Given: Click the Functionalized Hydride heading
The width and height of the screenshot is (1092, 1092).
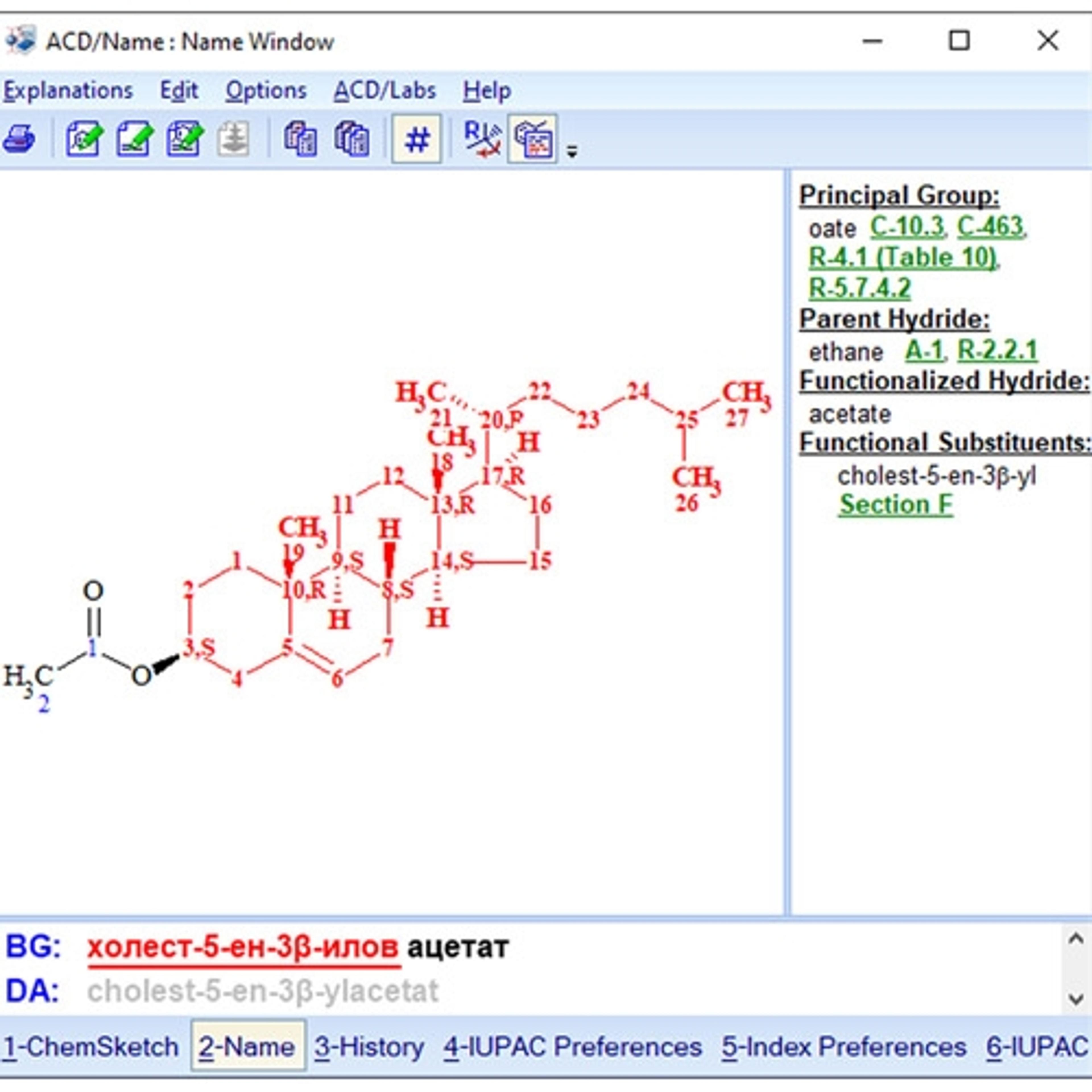Looking at the screenshot, I should pyautogui.click(x=944, y=381).
